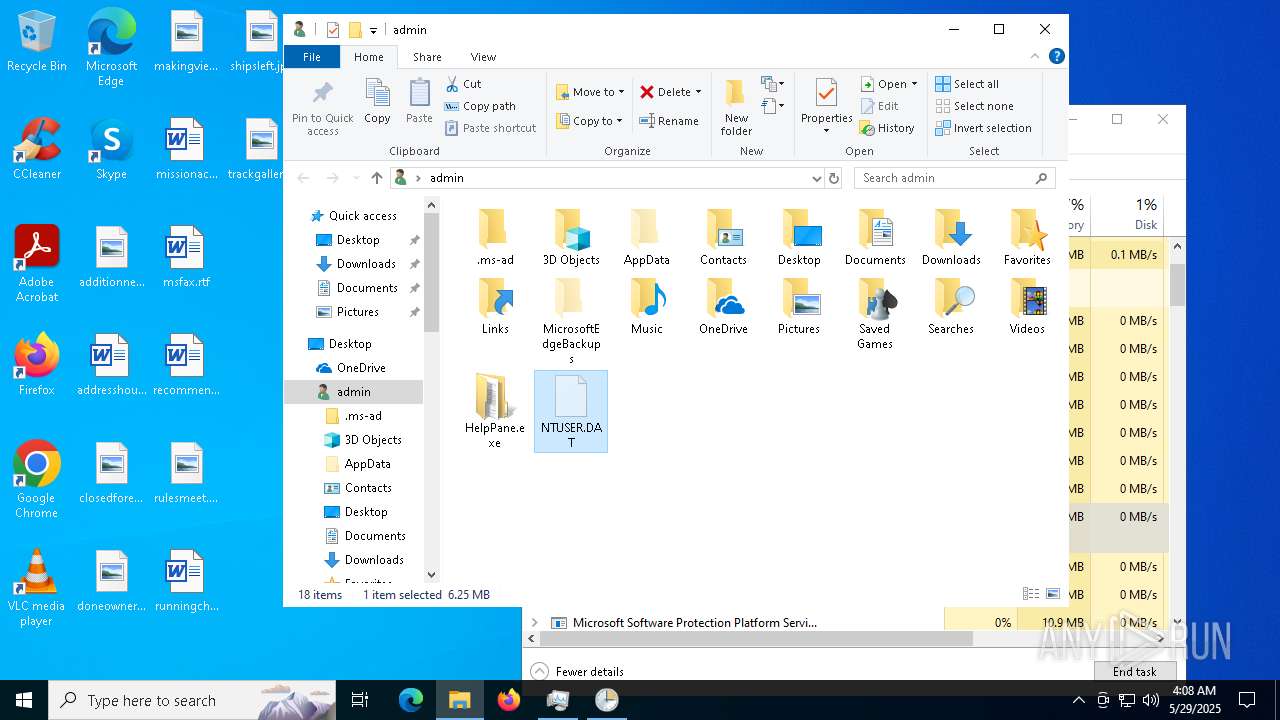The height and width of the screenshot is (720, 1280).
Task: Select Pictures under Quick access
Action: point(348,312)
